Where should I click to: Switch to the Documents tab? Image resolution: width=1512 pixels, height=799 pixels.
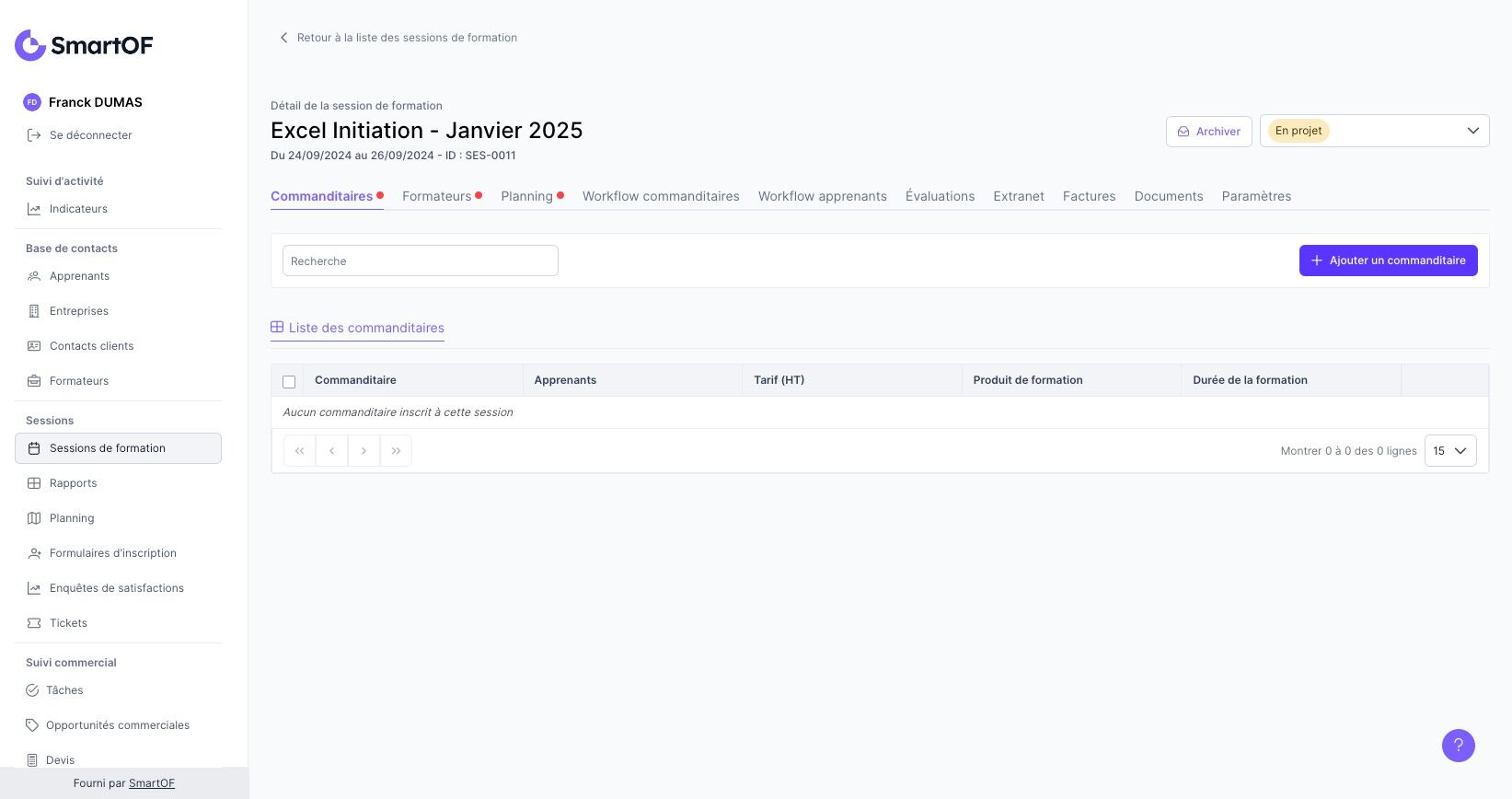click(1169, 196)
